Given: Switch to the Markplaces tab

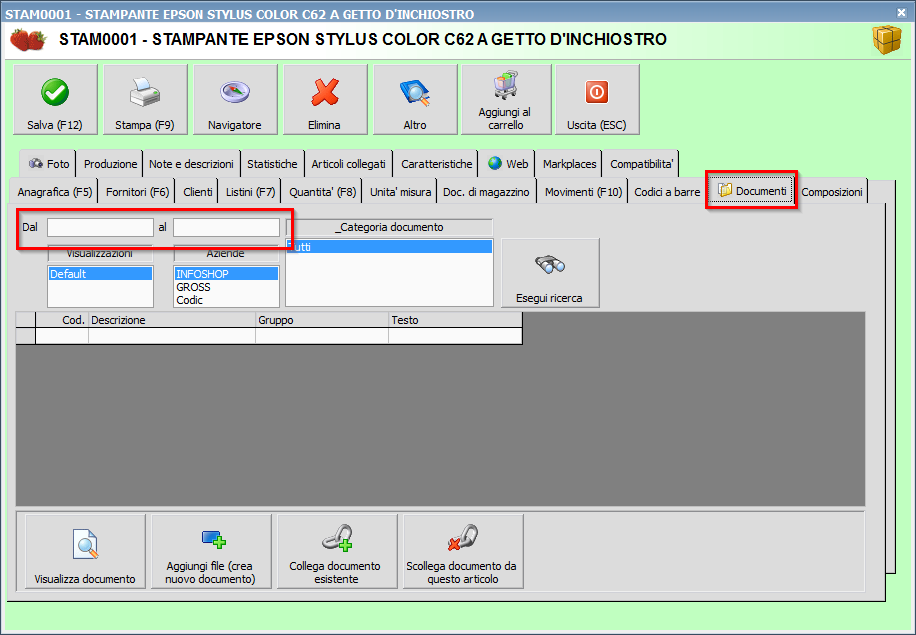Looking at the screenshot, I should (569, 164).
